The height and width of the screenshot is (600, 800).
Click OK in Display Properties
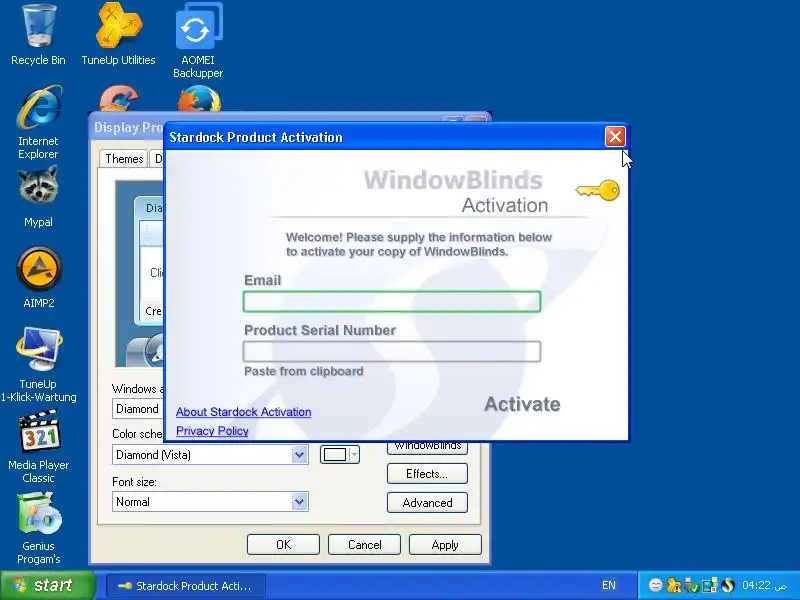coord(283,544)
